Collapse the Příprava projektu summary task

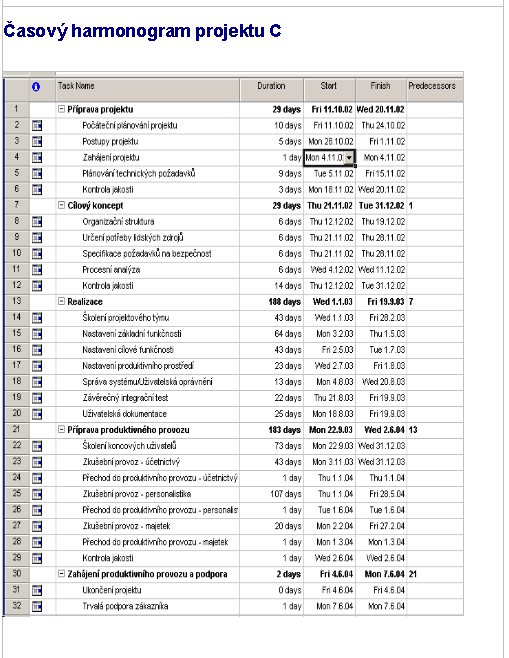(x=61, y=109)
